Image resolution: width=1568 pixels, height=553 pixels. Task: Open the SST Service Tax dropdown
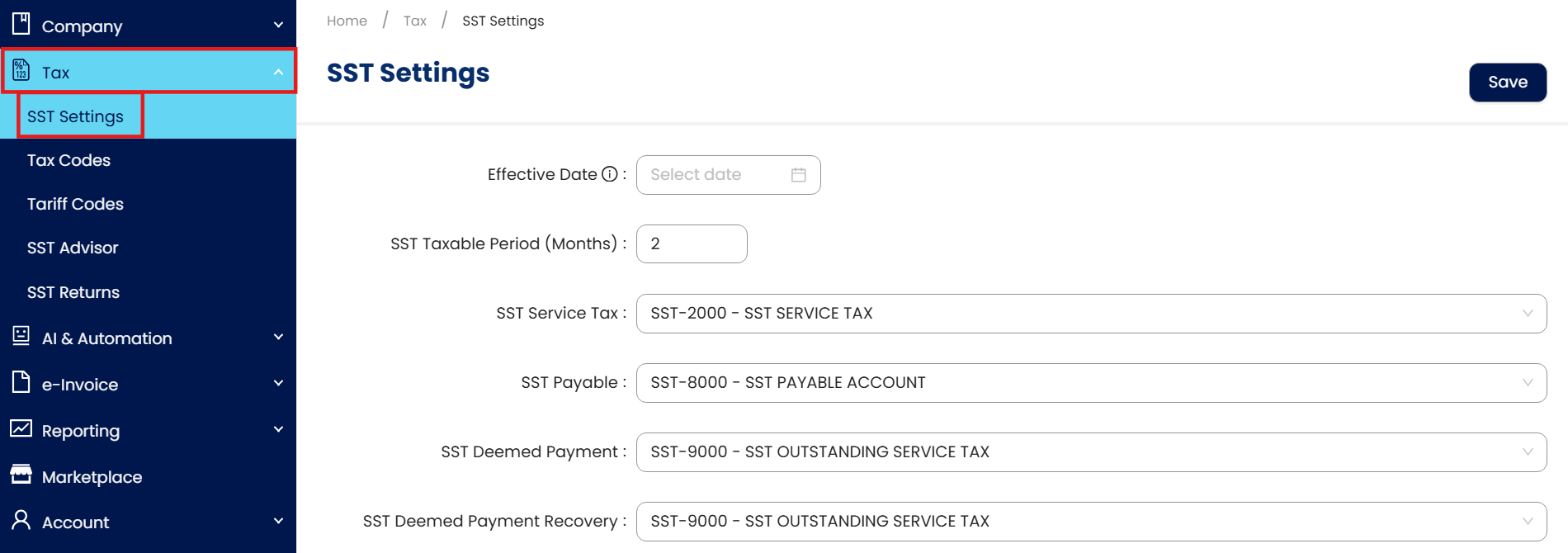[x=1090, y=314]
